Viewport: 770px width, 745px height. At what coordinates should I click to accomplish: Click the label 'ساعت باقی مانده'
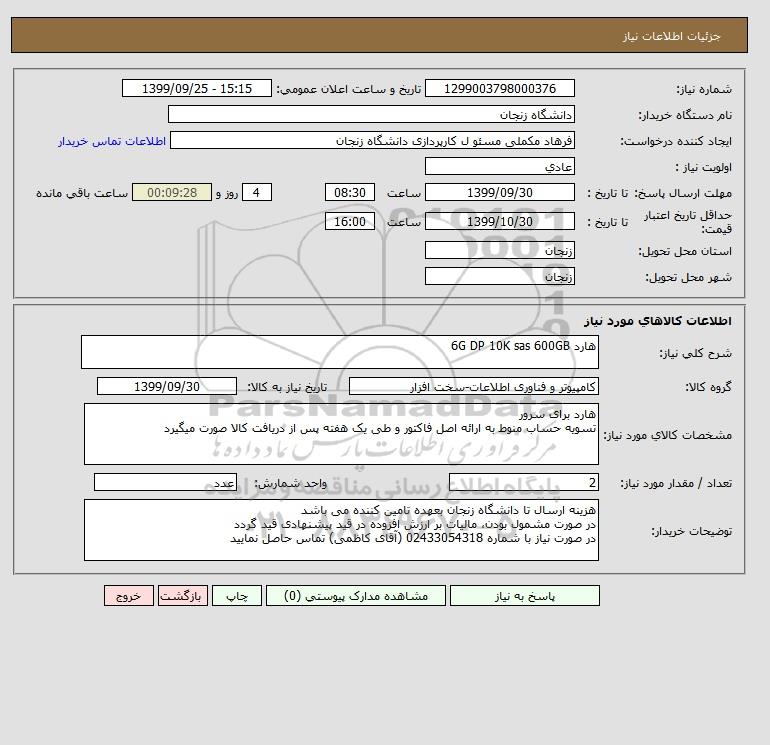click(x=82, y=193)
